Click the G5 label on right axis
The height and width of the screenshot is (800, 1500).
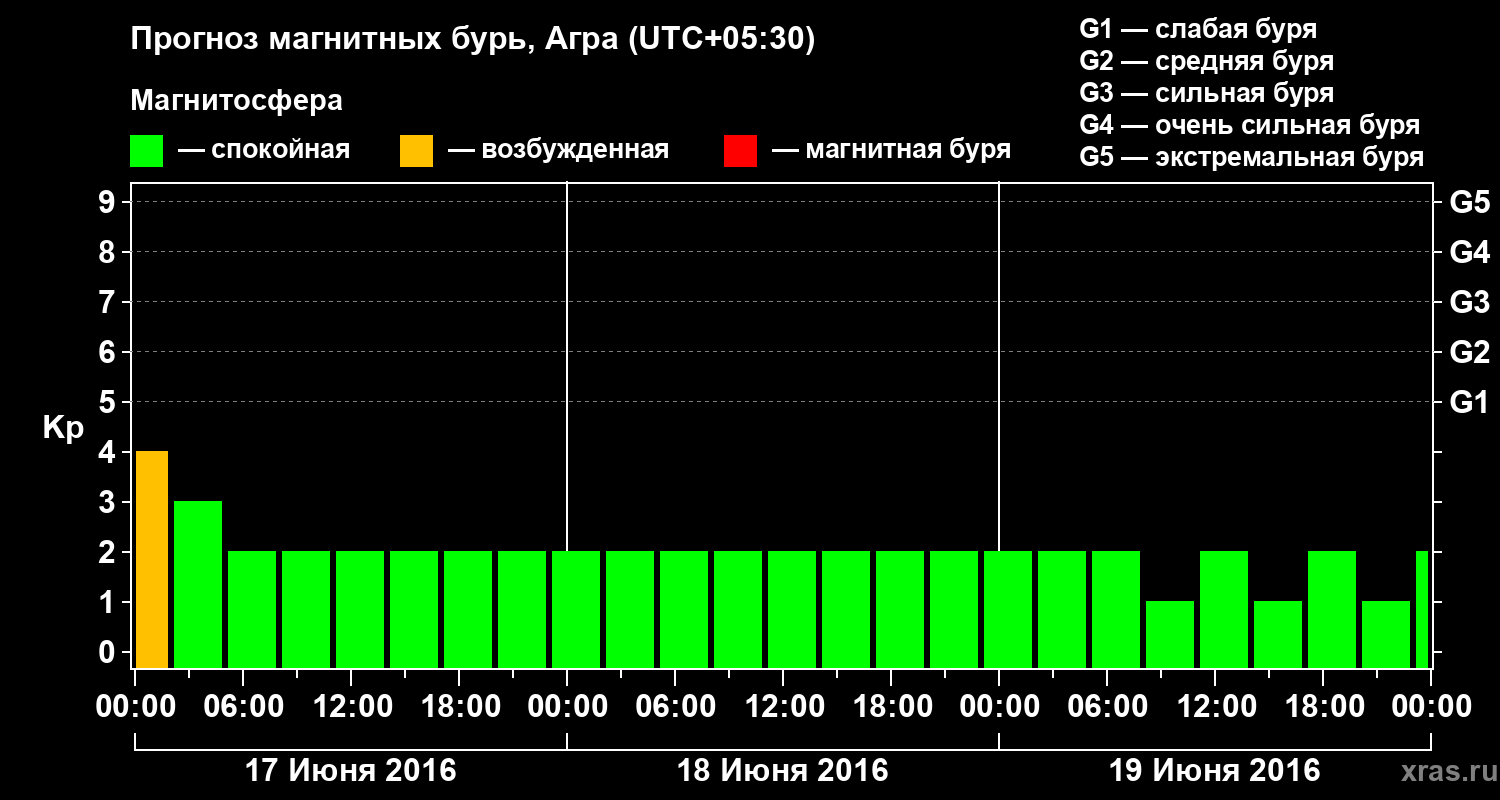(1469, 202)
